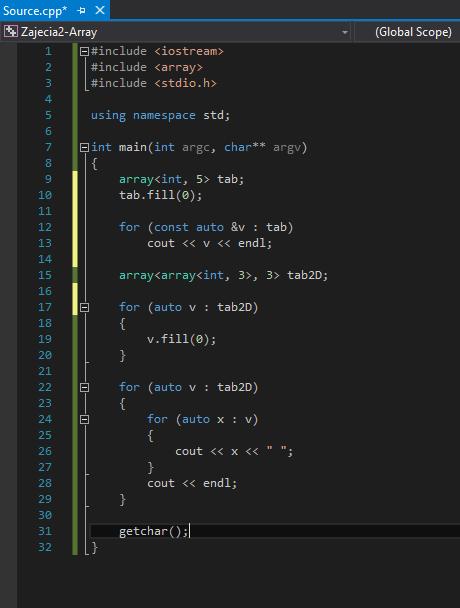
Task: Click 'cout << endl;' on line 28
Action: [192, 483]
